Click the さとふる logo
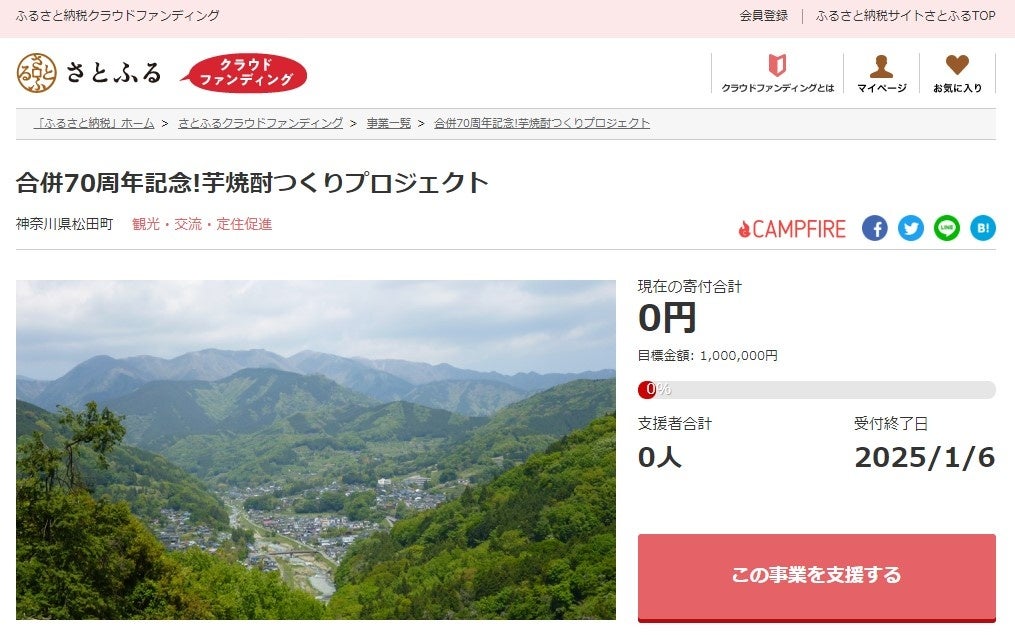Image resolution: width=1015 pixels, height=635 pixels. pos(89,72)
